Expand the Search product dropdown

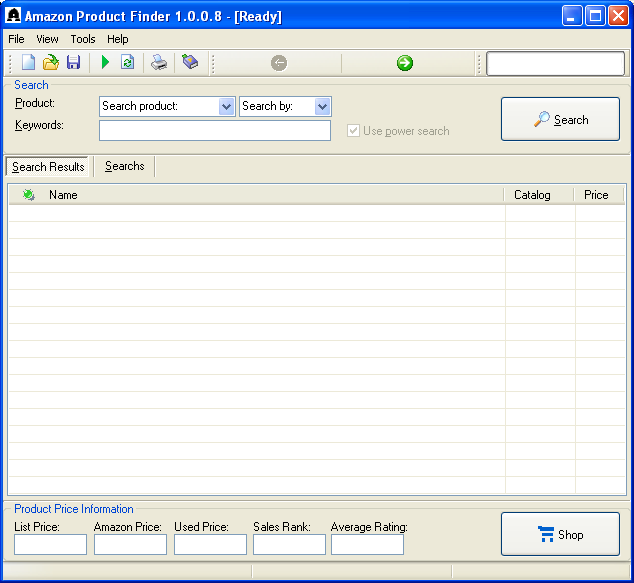[x=226, y=106]
